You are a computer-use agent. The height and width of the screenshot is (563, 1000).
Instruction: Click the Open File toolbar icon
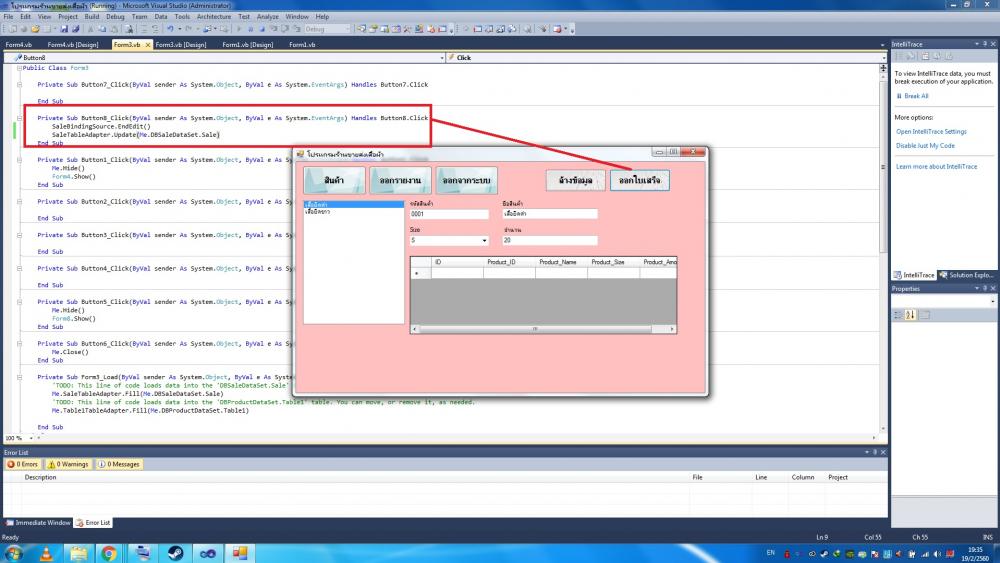(35, 29)
